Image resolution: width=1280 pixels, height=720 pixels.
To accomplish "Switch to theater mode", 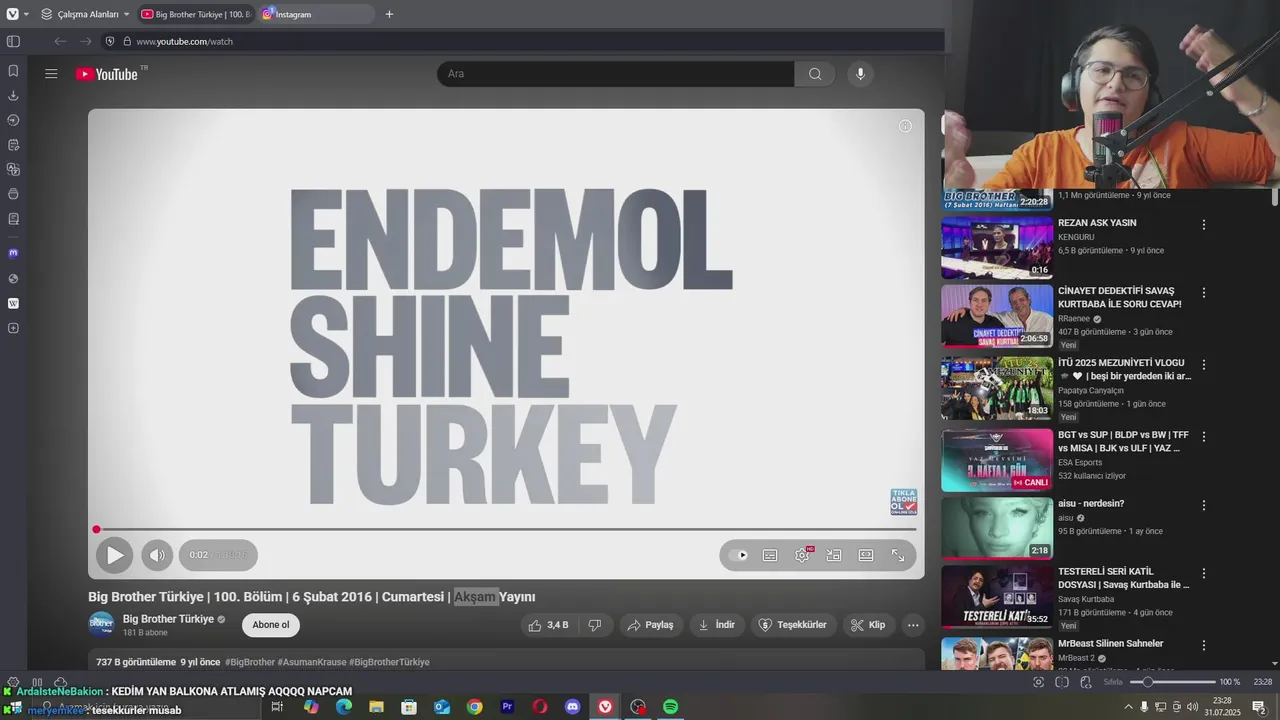I will (866, 555).
